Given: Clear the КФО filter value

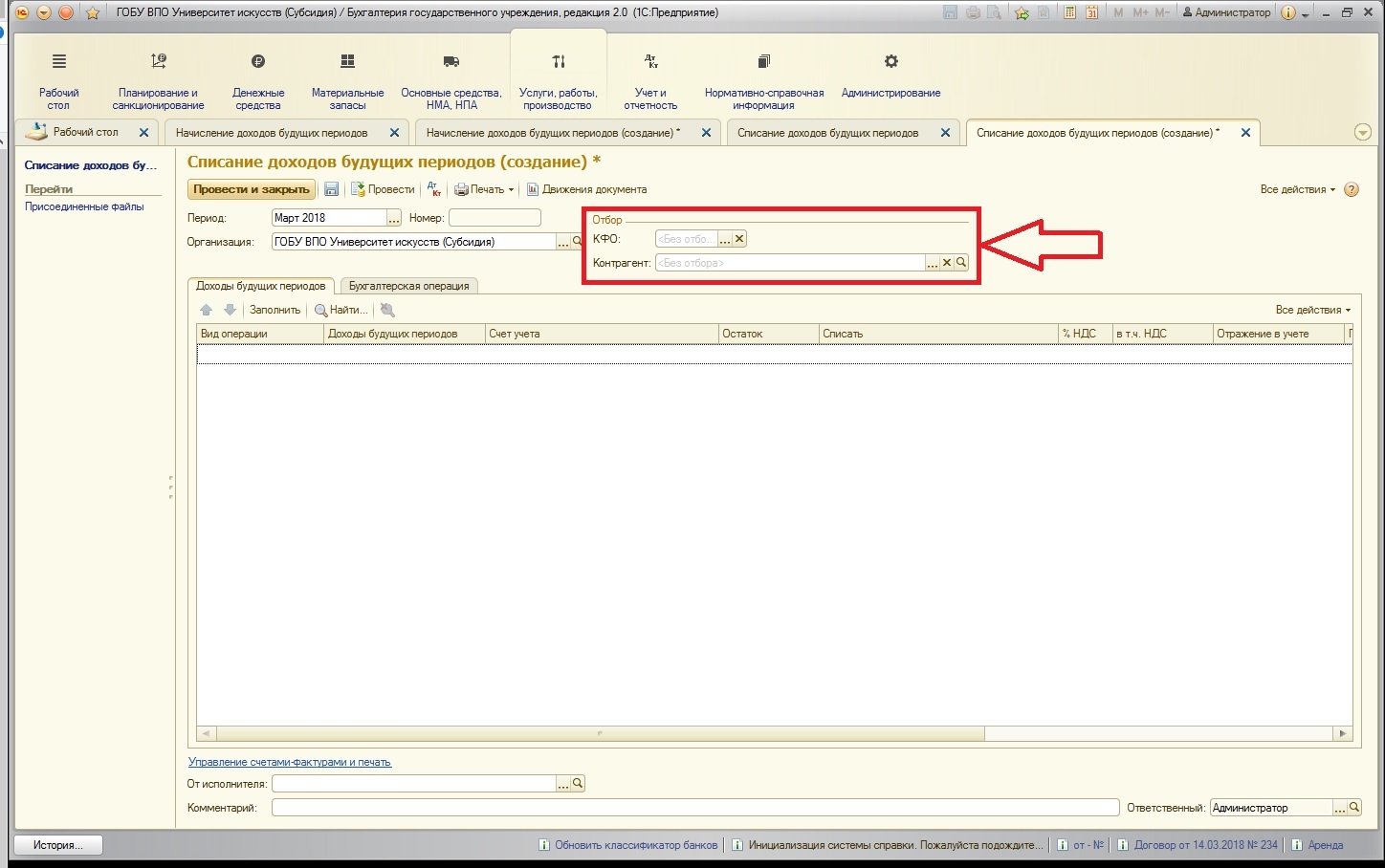Looking at the screenshot, I should (739, 239).
